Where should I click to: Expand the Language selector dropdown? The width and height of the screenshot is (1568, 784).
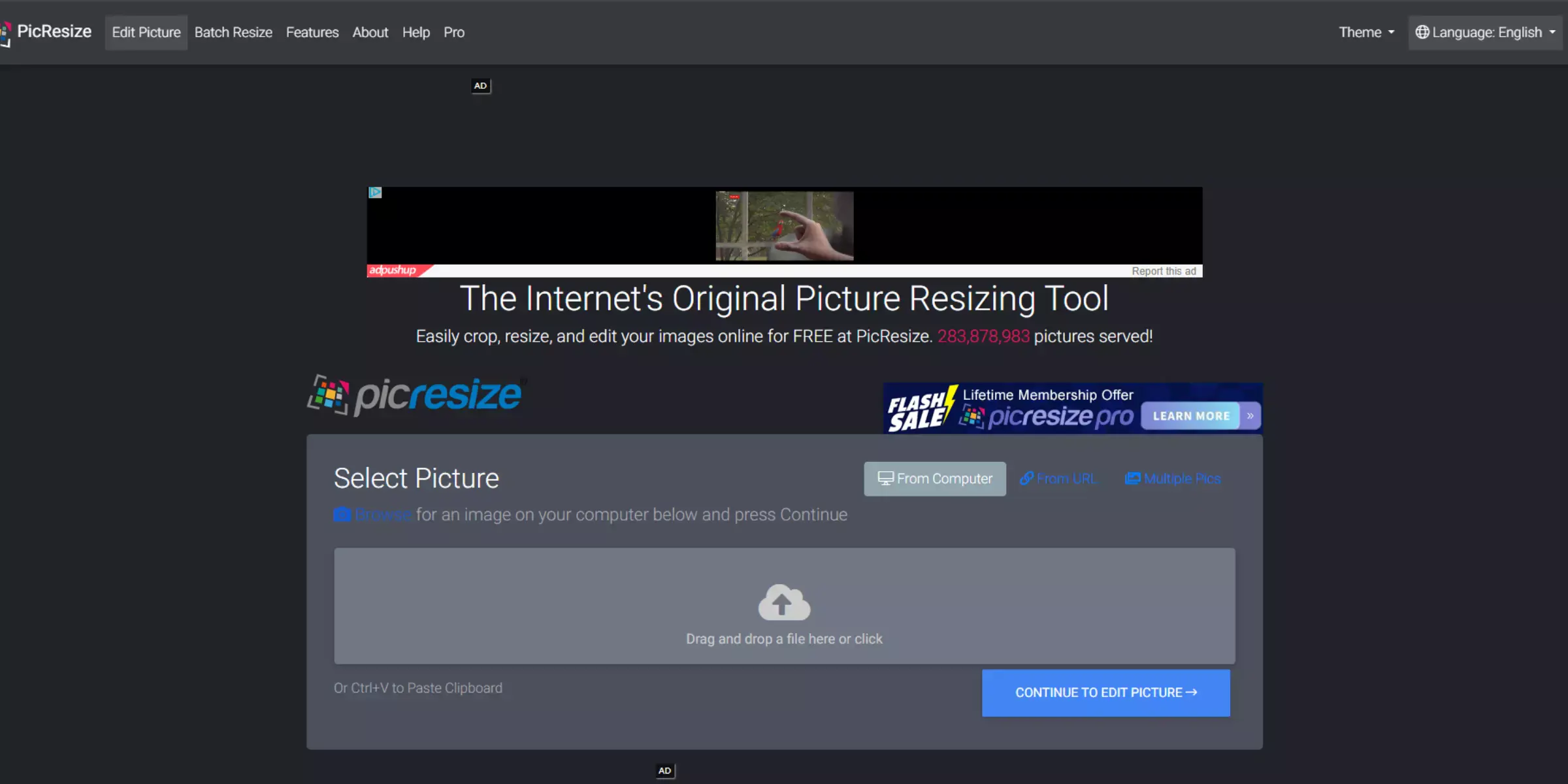1485,32
